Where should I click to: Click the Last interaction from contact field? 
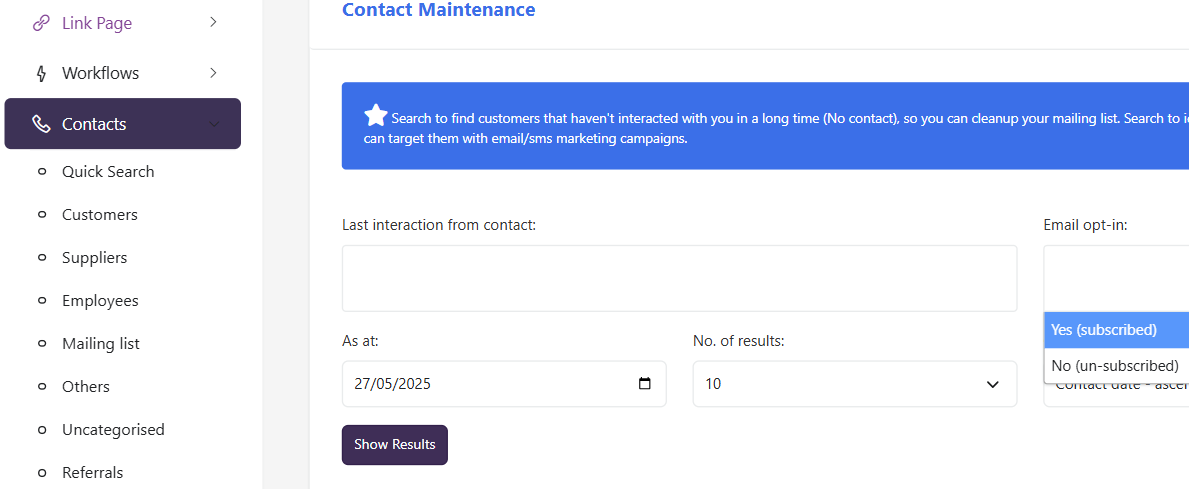point(679,278)
